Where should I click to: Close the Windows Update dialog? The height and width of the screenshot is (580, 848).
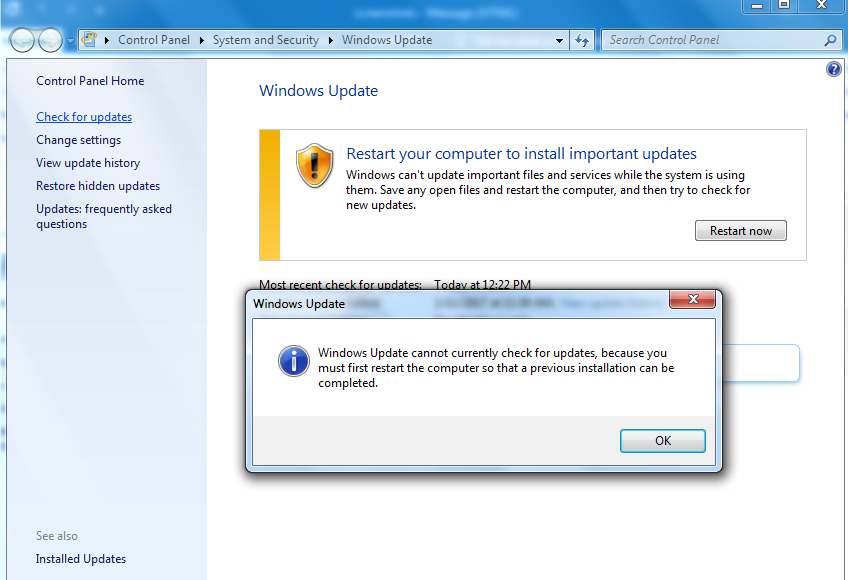coord(692,299)
